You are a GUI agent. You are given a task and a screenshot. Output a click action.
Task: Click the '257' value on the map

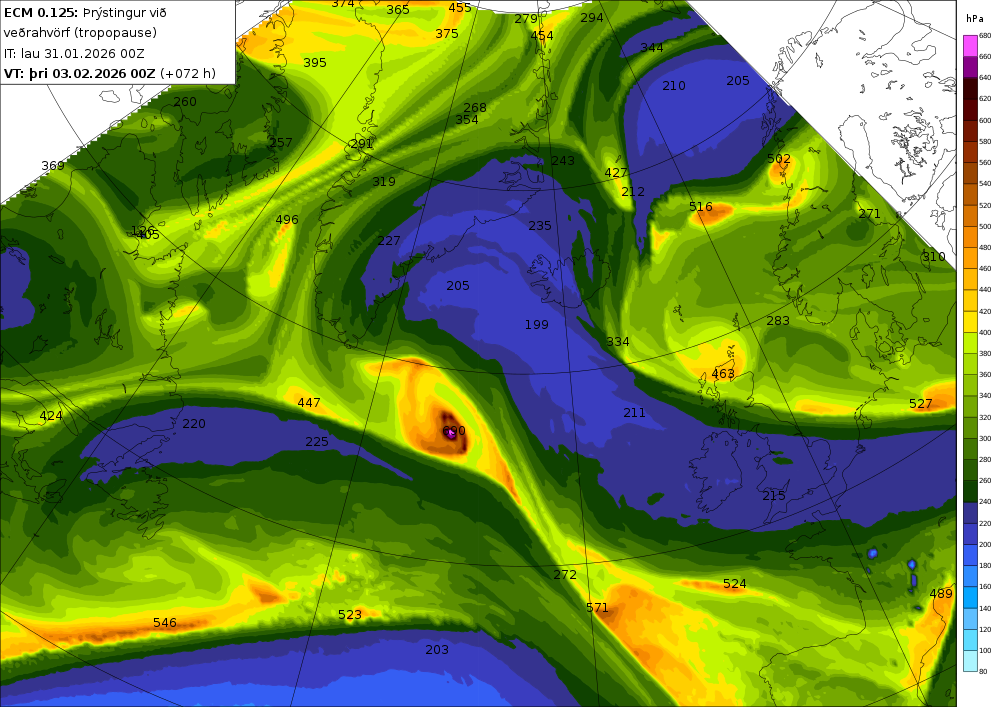point(281,143)
